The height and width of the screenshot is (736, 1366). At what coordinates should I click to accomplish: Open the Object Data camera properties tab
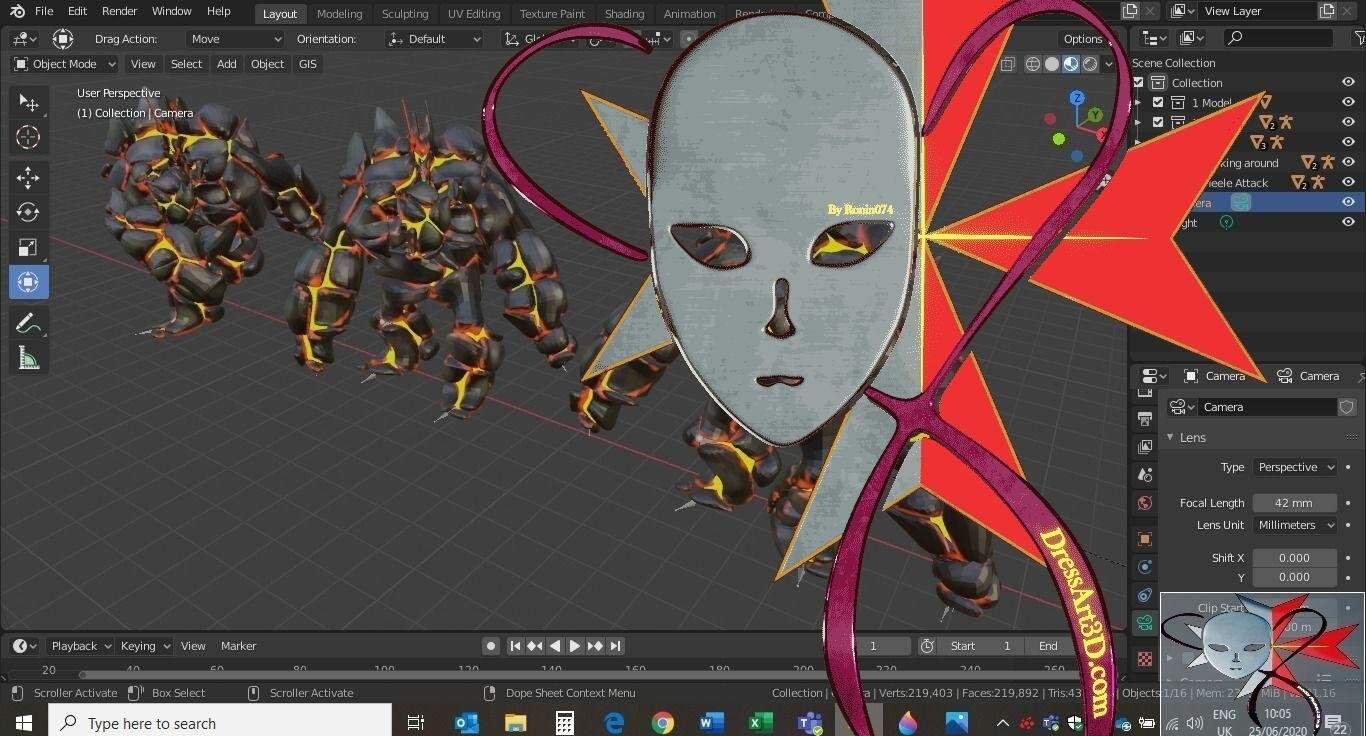point(1146,622)
